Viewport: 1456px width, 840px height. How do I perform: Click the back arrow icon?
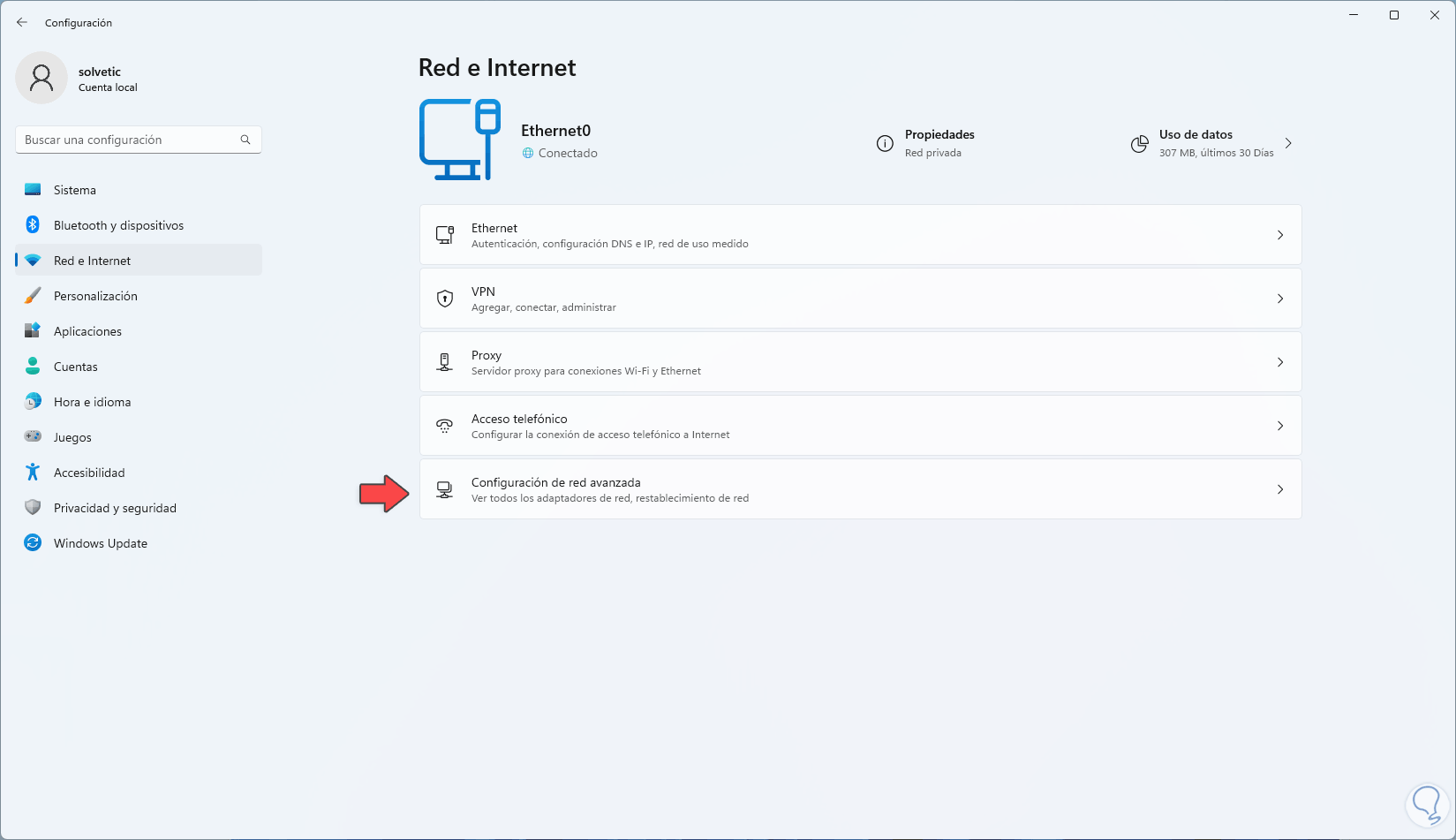(22, 22)
